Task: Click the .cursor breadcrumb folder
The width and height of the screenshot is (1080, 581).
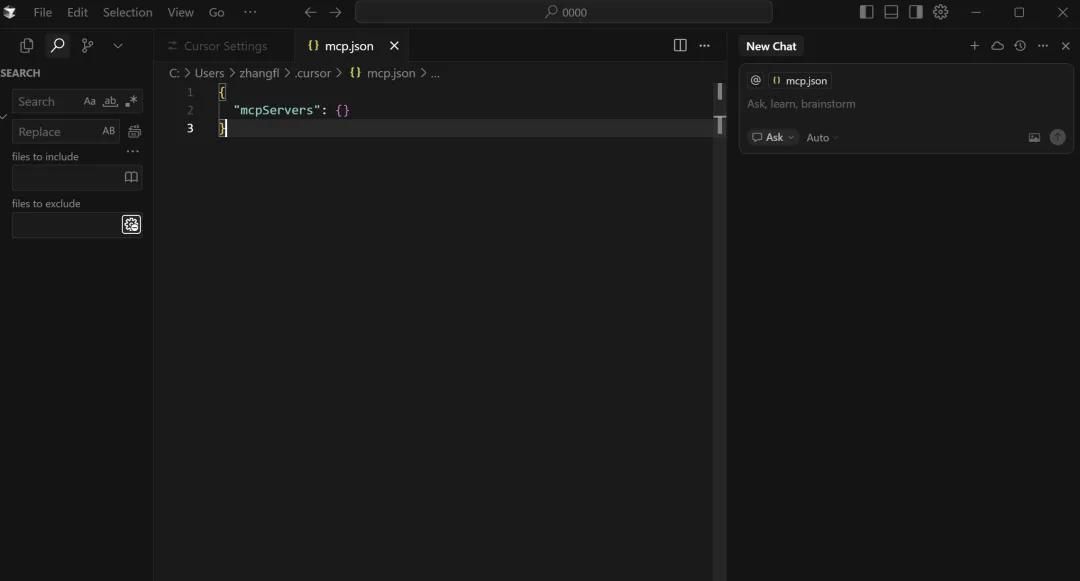Action: (x=312, y=73)
